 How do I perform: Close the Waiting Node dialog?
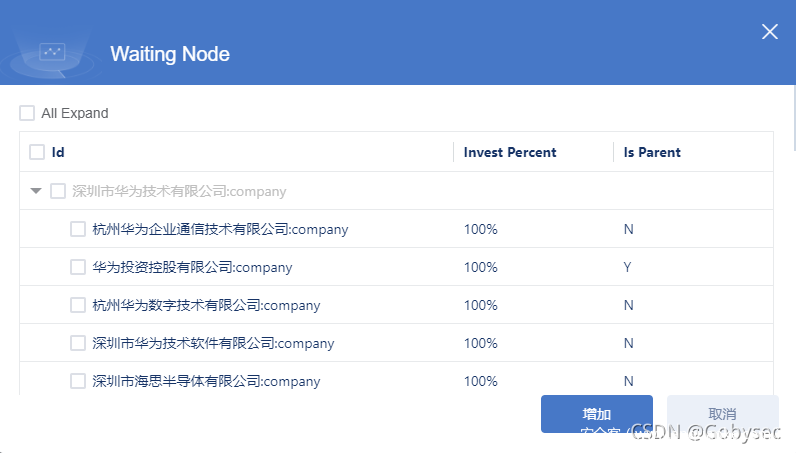click(x=769, y=32)
